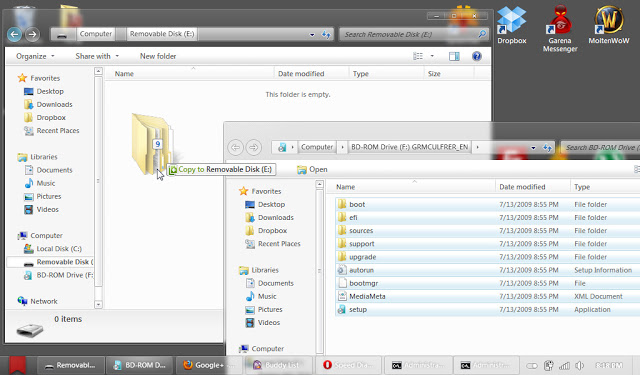Sort by Size column
640x375 pixels.
click(434, 74)
